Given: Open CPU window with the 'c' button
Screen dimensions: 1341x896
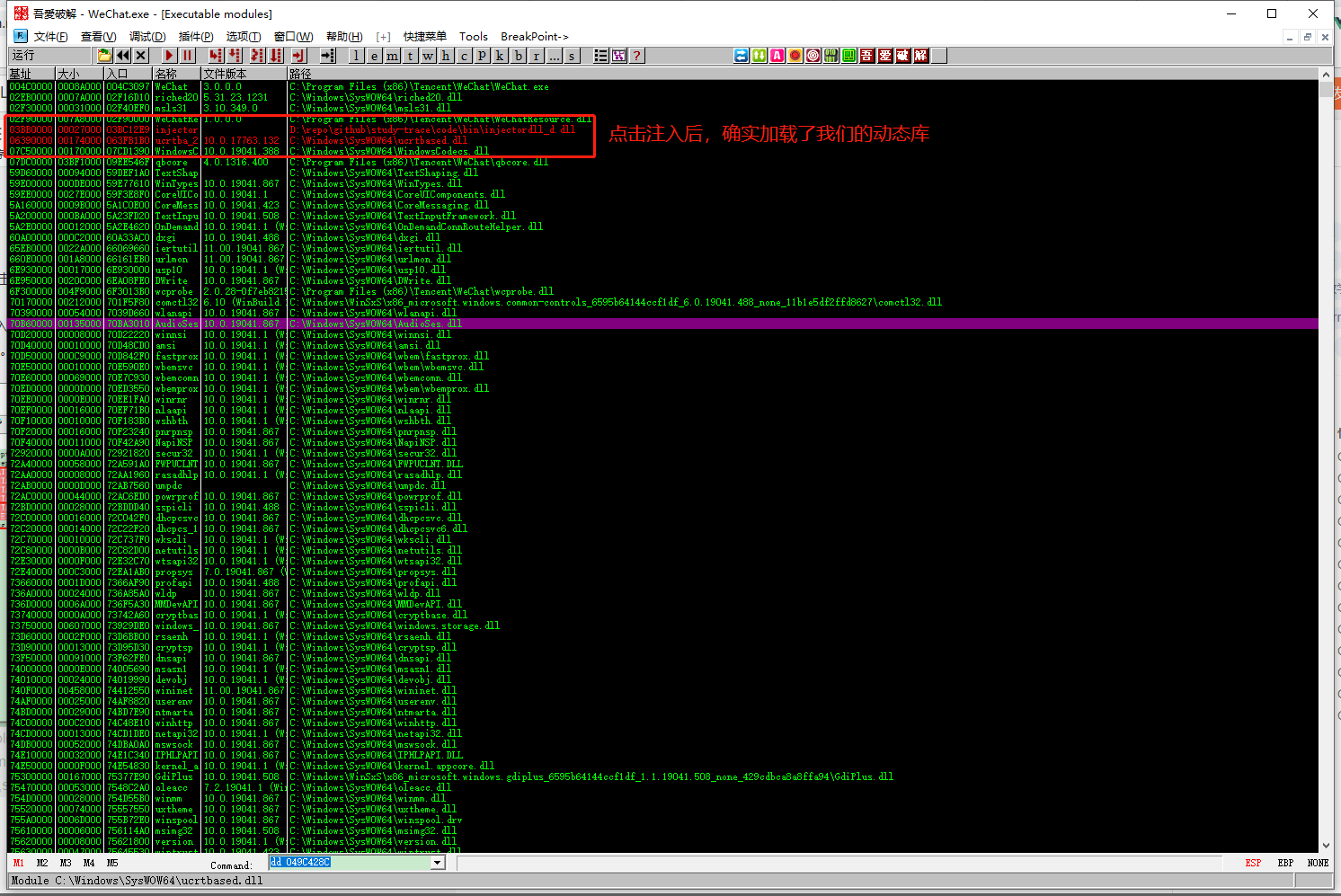Looking at the screenshot, I should point(465,56).
